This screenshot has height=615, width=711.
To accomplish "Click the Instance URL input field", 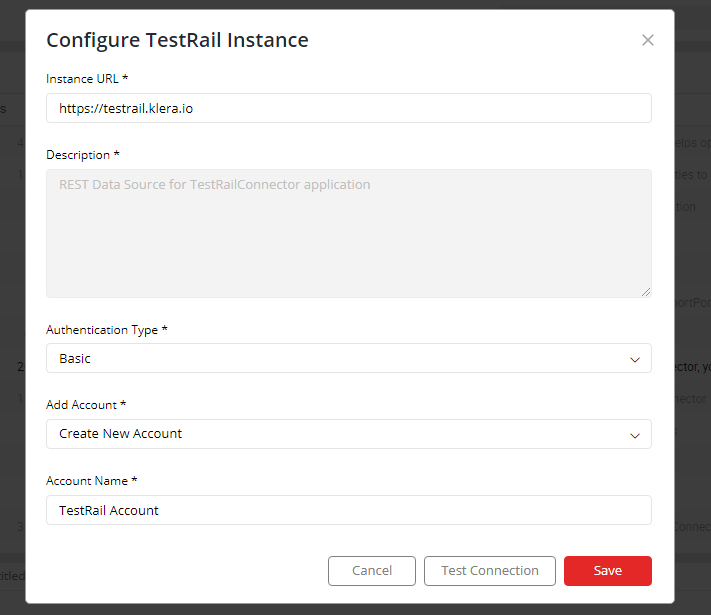I will [349, 108].
